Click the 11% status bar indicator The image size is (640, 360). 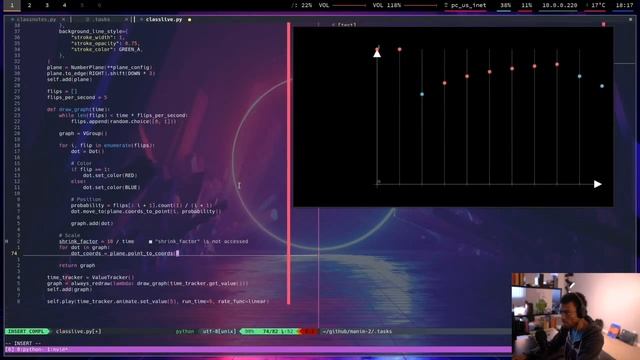527,5
